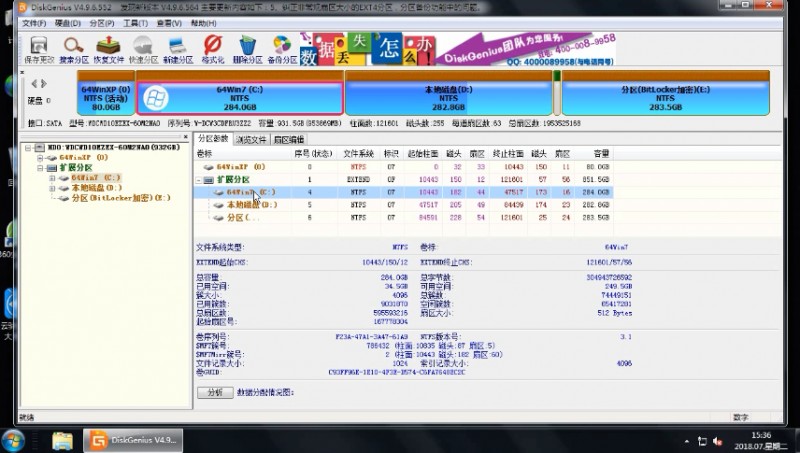
Task: Select 64Win7 (C:) in the left tree
Action: click(96, 178)
